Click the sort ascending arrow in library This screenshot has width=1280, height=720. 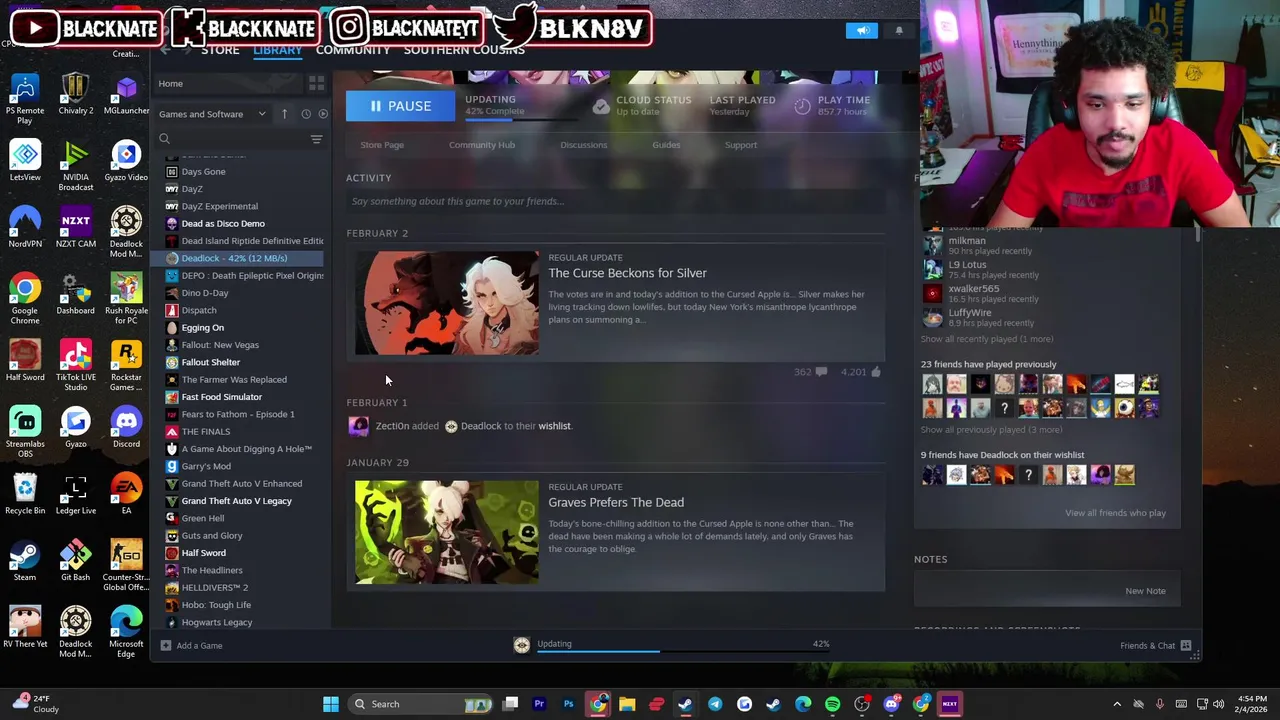coord(284,114)
